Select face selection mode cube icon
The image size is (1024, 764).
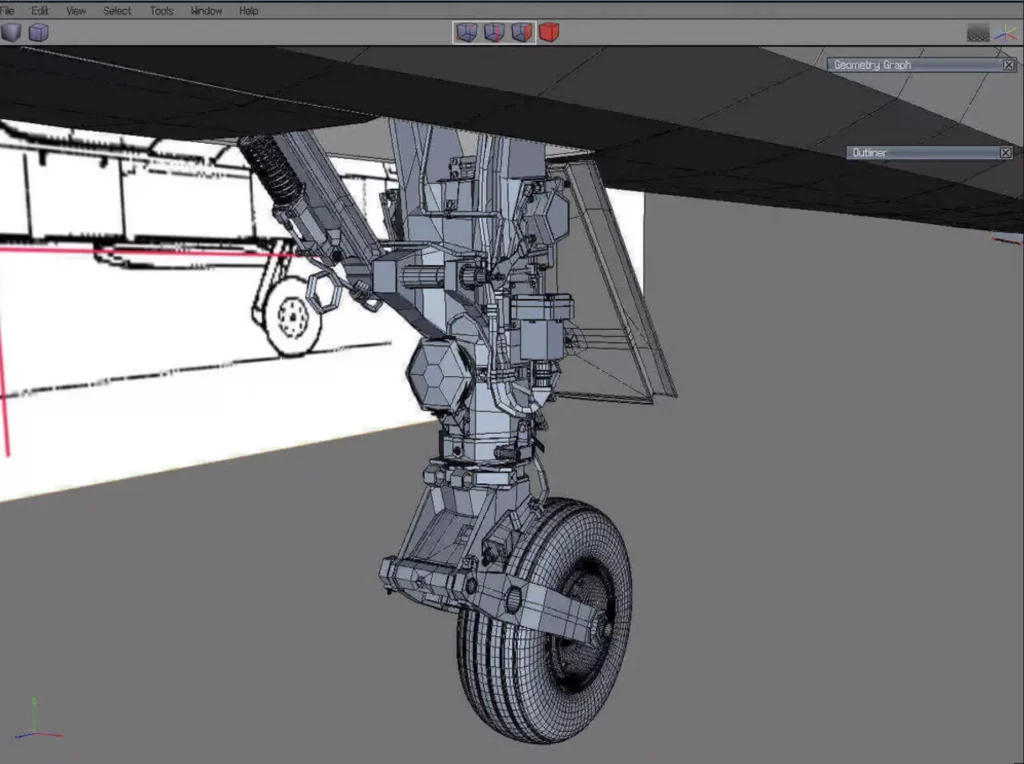pyautogui.click(x=522, y=32)
